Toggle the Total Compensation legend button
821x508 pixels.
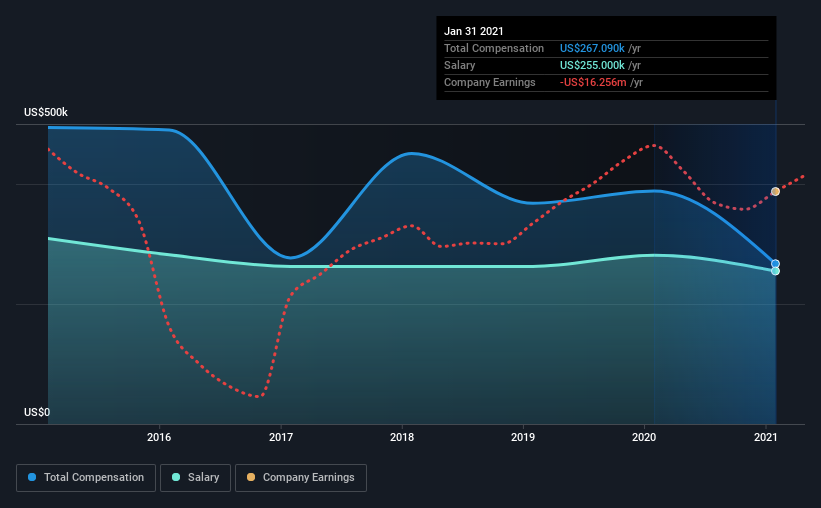(86, 478)
